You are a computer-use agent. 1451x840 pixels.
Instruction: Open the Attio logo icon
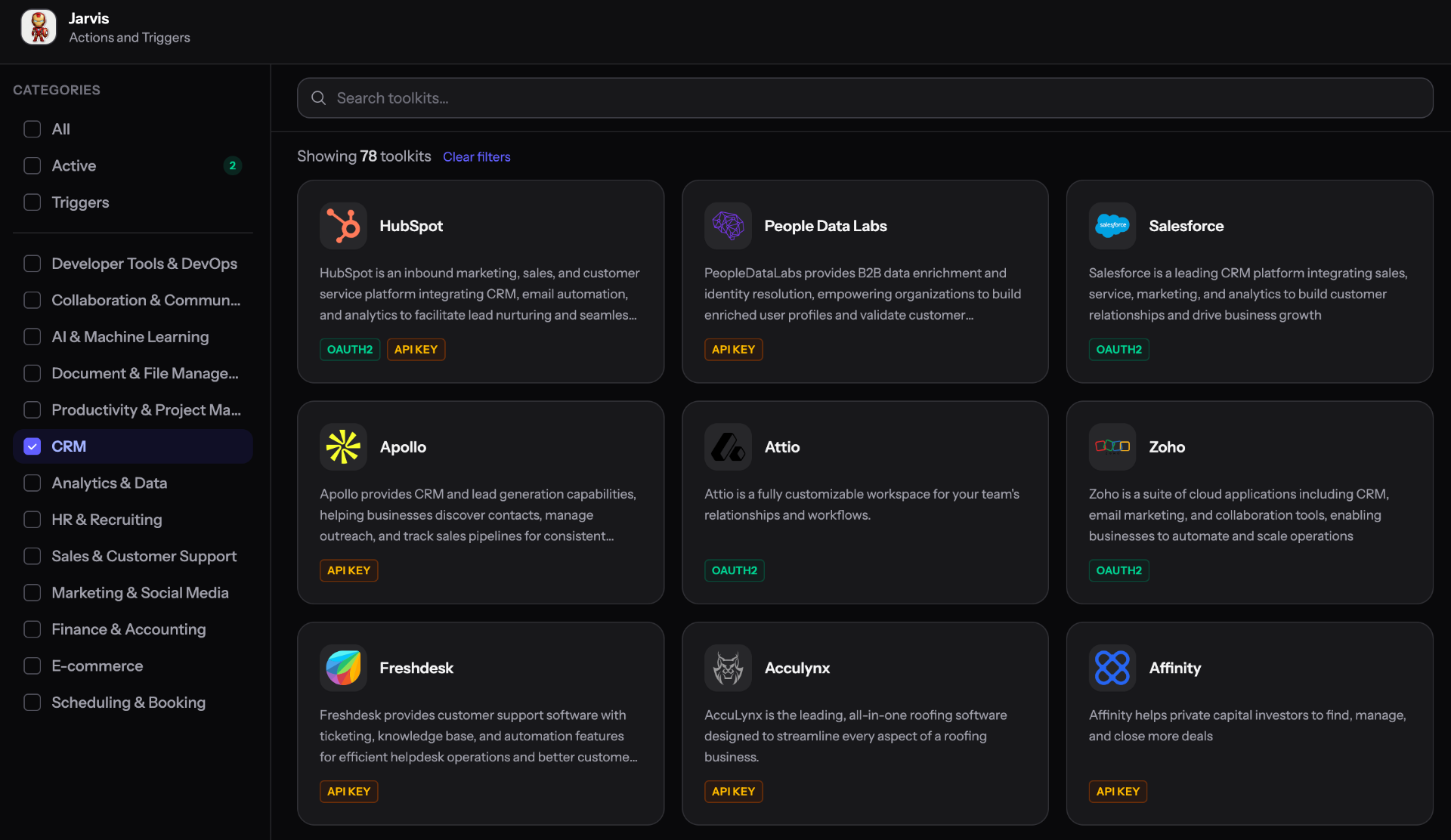[x=728, y=446]
